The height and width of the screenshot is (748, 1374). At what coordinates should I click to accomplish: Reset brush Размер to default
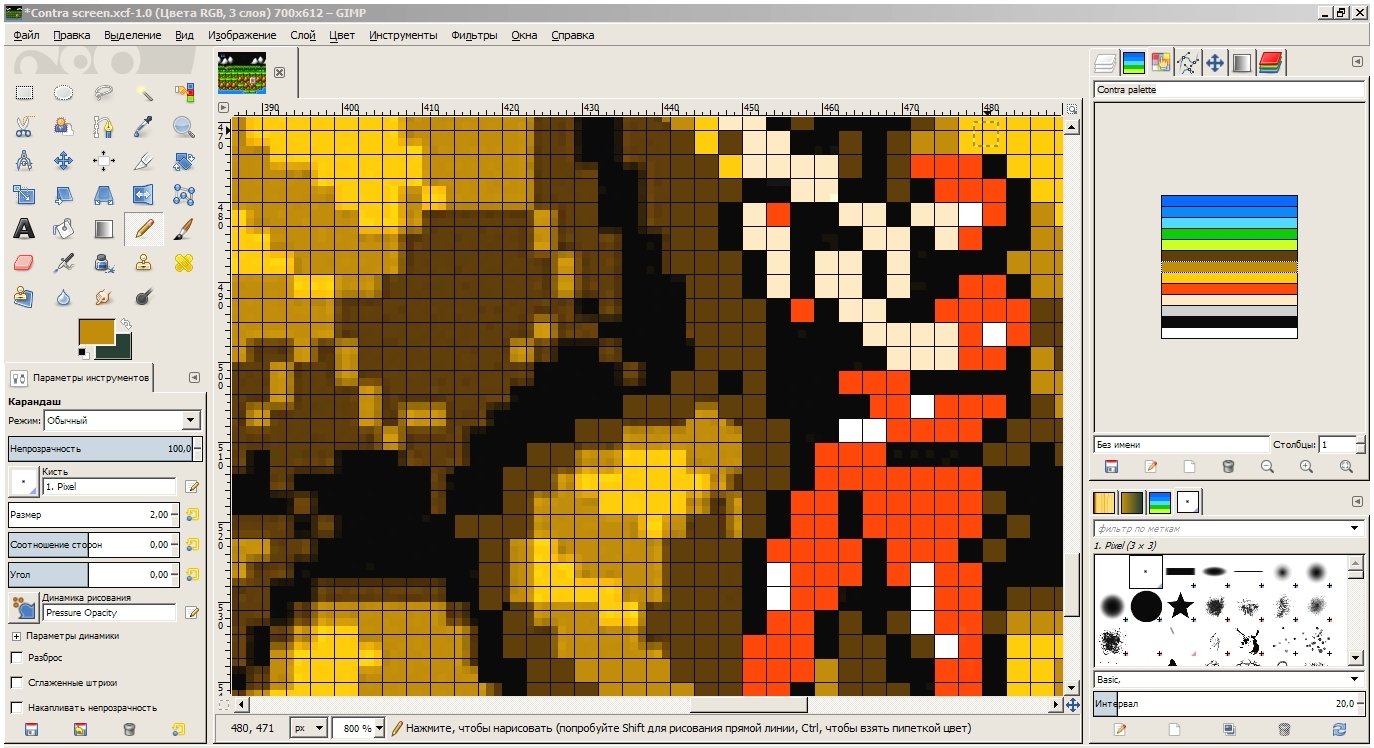point(192,514)
